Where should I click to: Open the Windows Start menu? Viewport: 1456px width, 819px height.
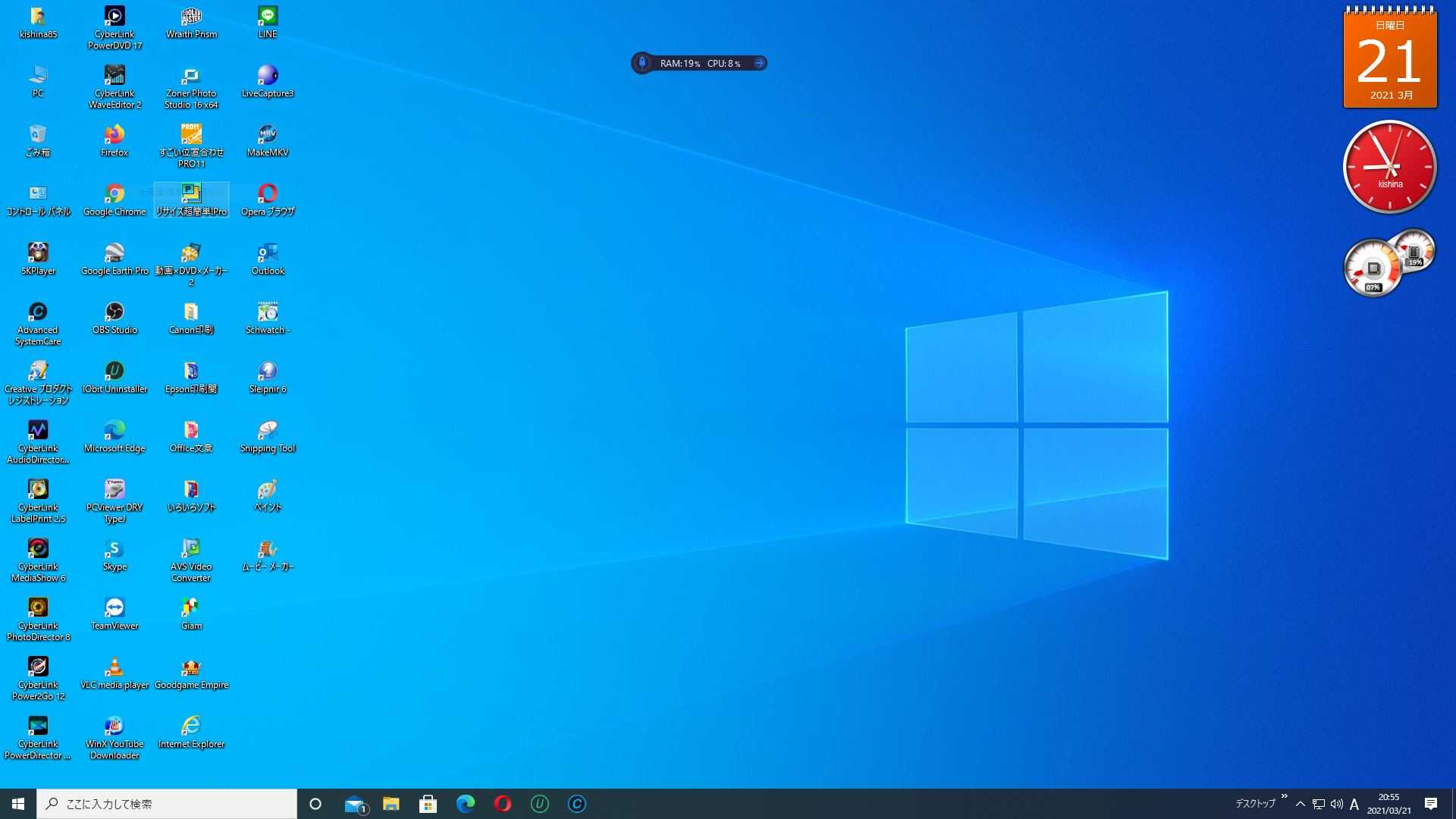point(18,804)
